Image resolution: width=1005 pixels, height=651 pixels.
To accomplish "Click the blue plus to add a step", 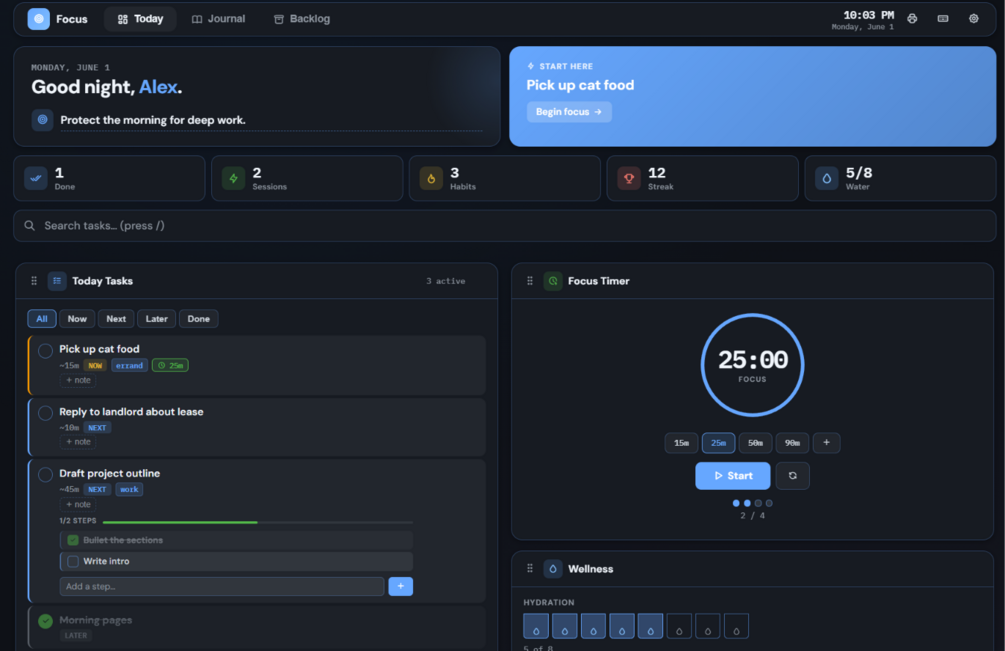I will (x=401, y=586).
